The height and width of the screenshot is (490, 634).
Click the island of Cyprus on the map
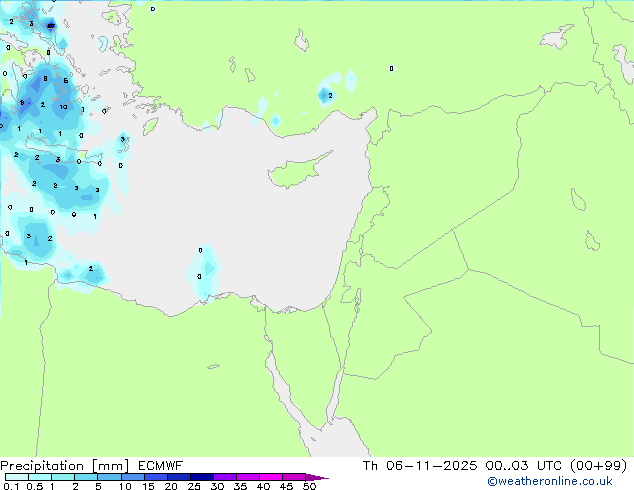pos(295,172)
